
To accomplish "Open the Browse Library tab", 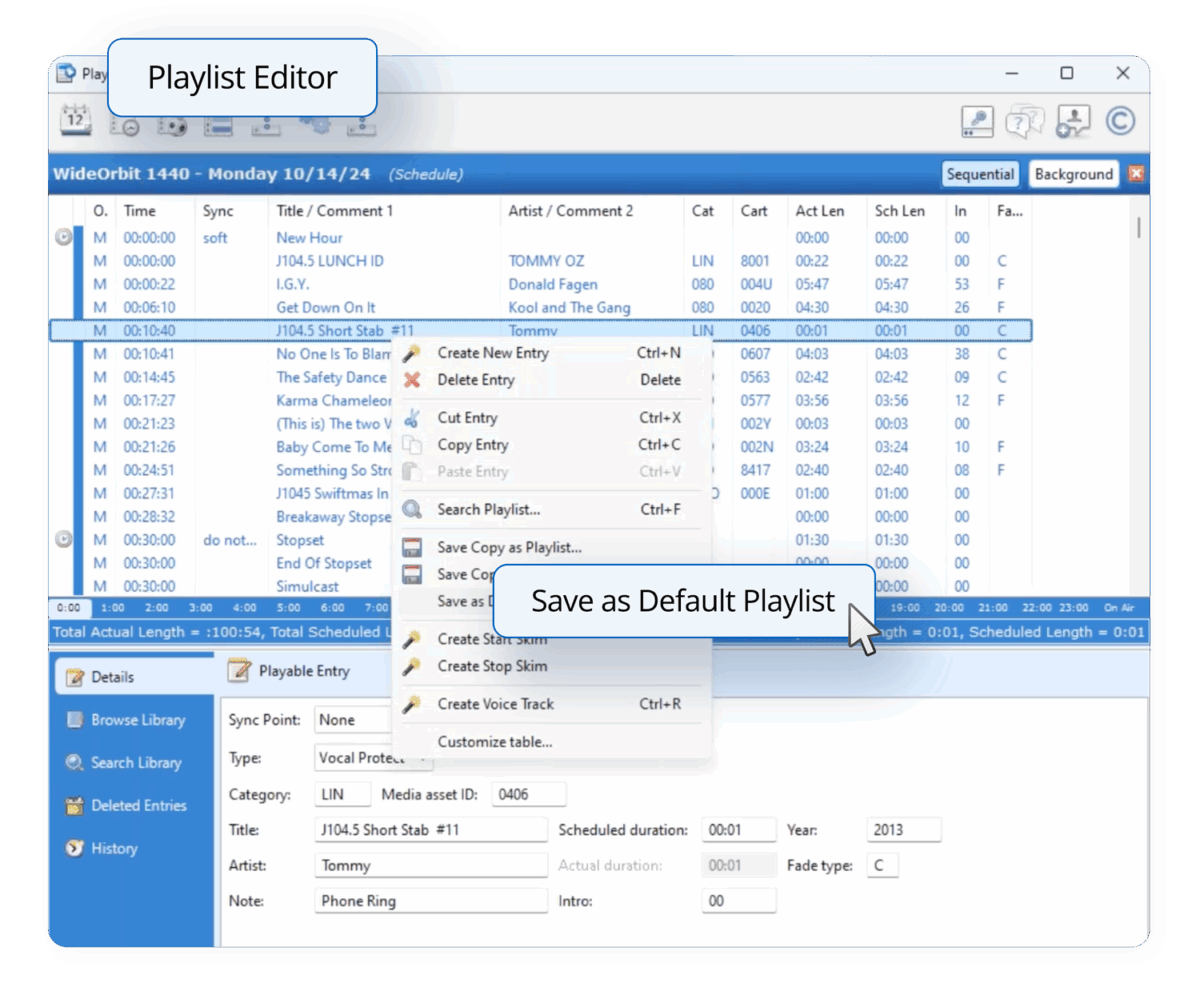I will point(137,720).
